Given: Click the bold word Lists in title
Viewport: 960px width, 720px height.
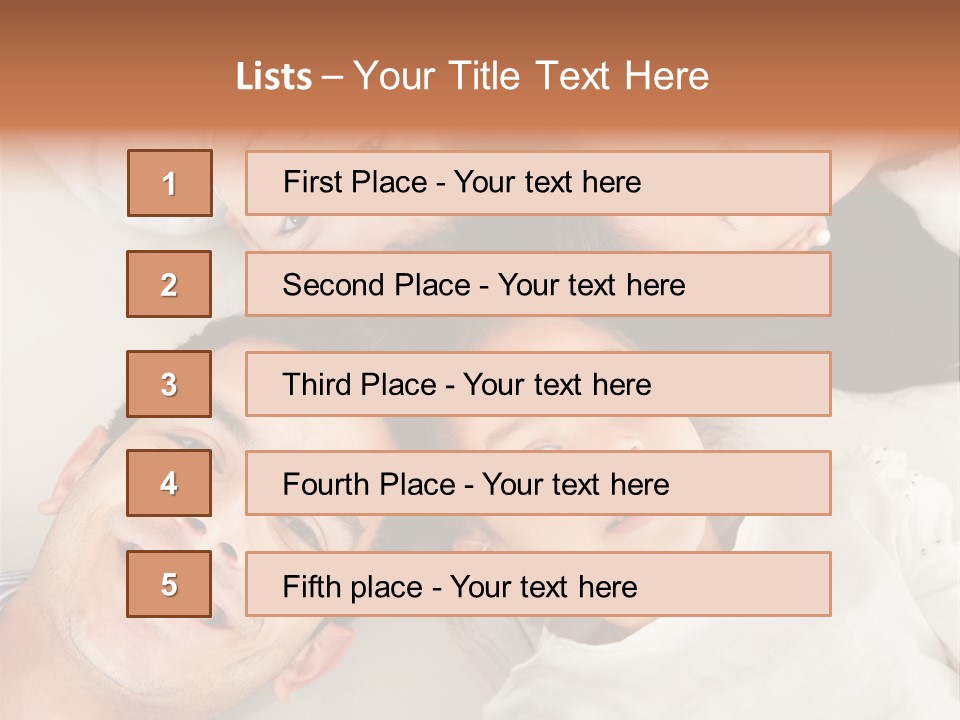Looking at the screenshot, I should [x=274, y=76].
